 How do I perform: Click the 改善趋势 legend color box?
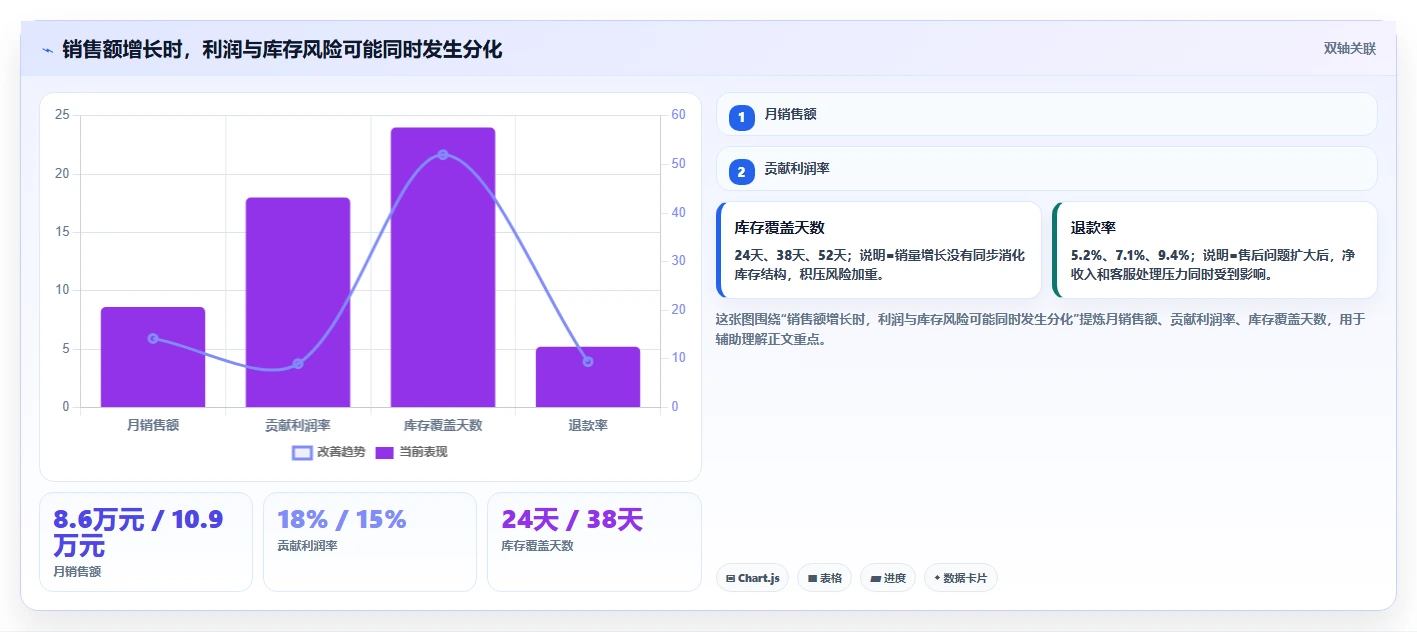coord(302,452)
